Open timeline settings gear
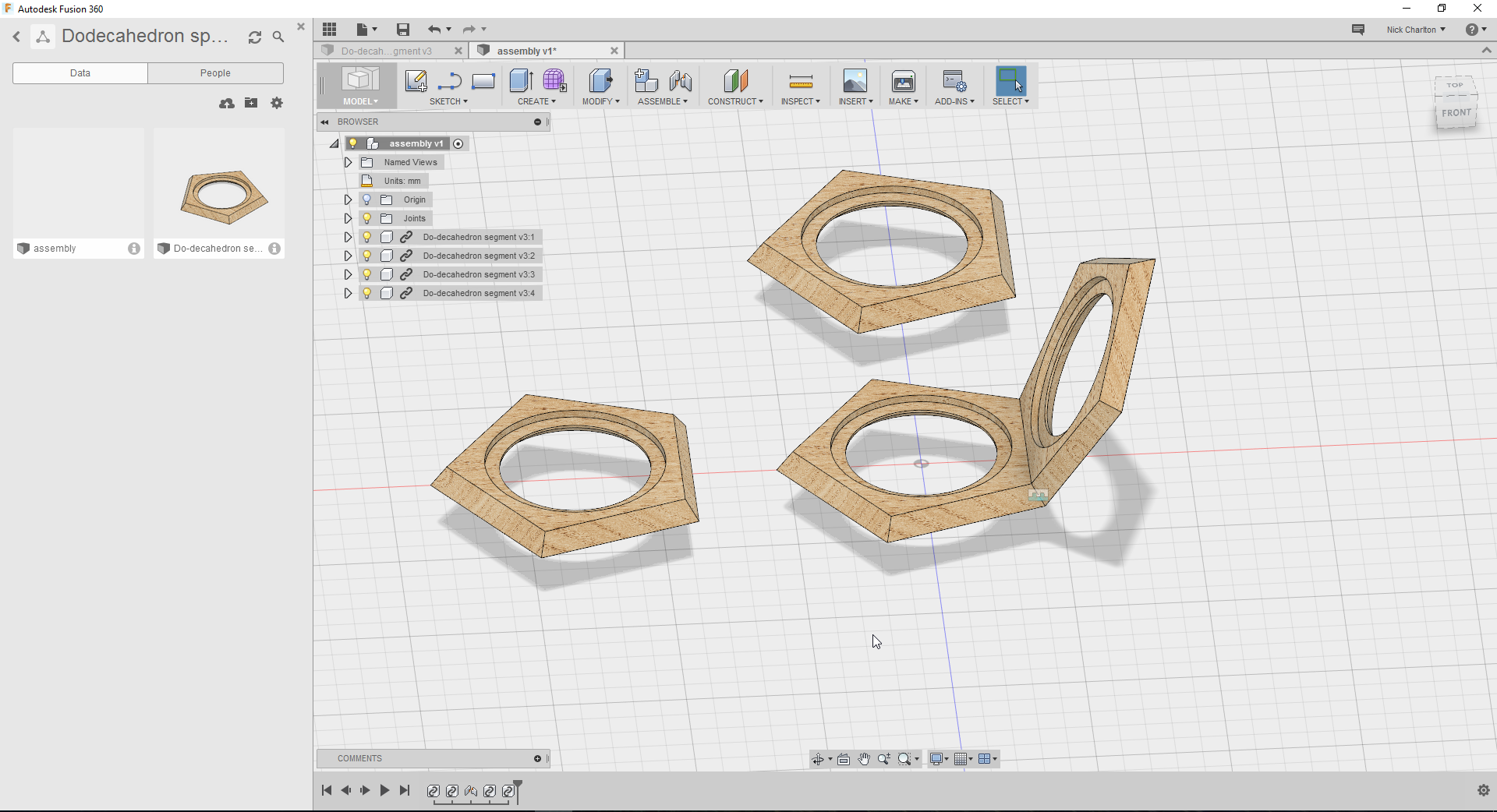This screenshot has width=1497, height=812. (1483, 790)
